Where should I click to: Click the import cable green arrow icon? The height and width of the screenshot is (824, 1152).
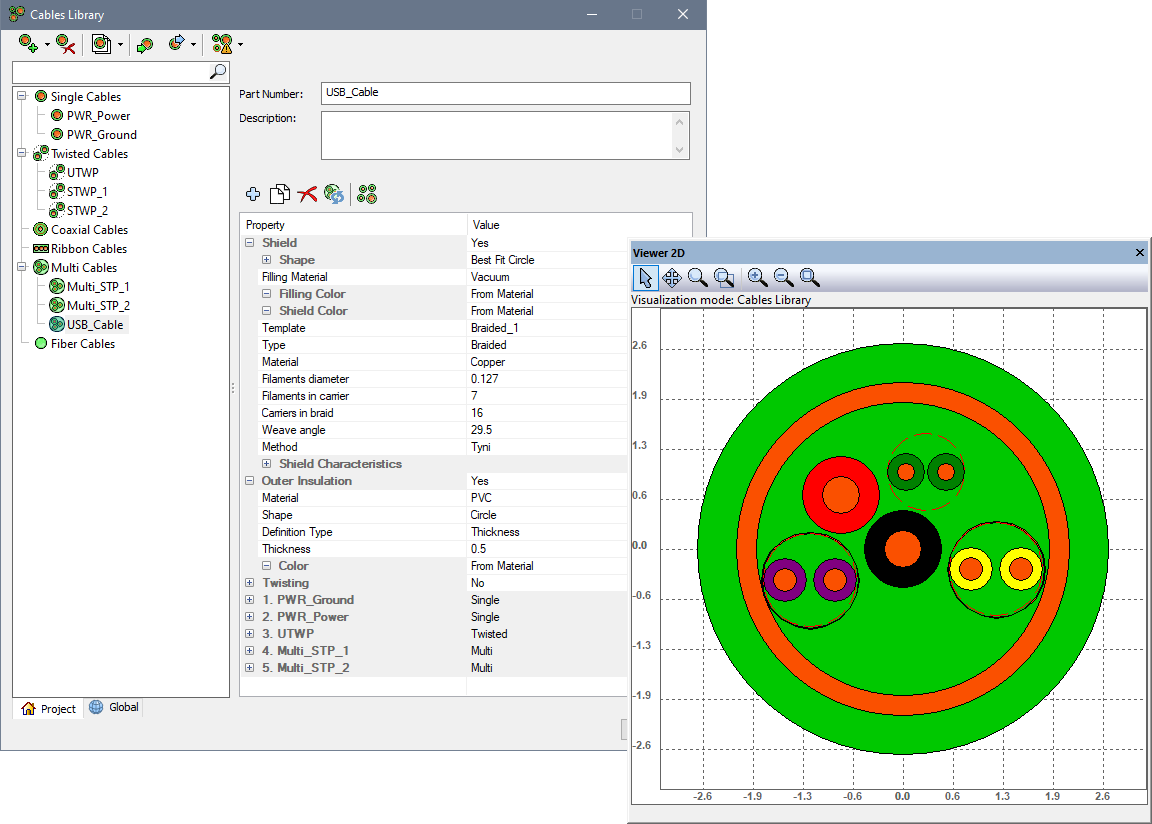click(x=145, y=44)
